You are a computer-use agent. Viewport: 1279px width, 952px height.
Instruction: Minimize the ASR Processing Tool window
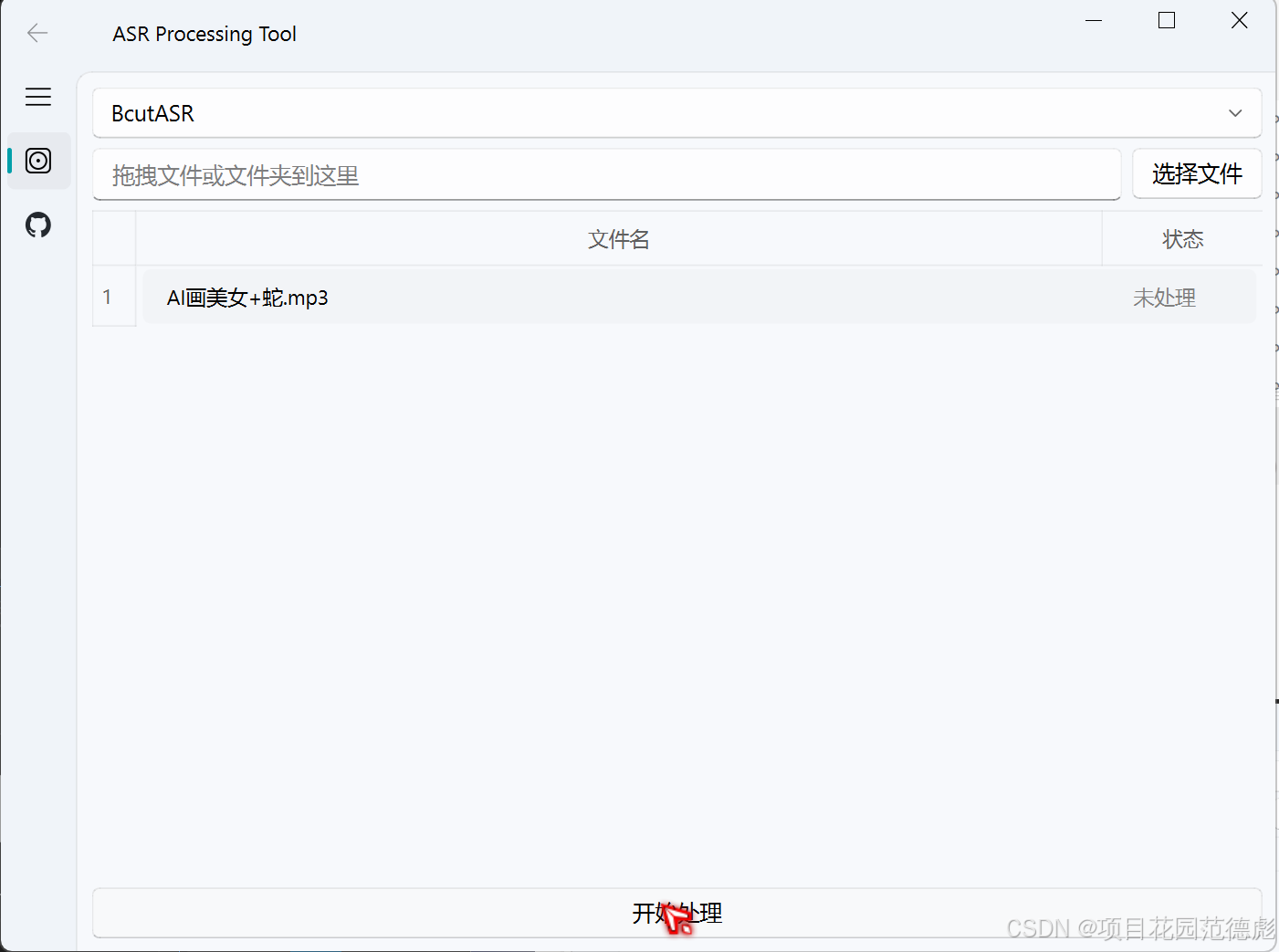click(1094, 20)
